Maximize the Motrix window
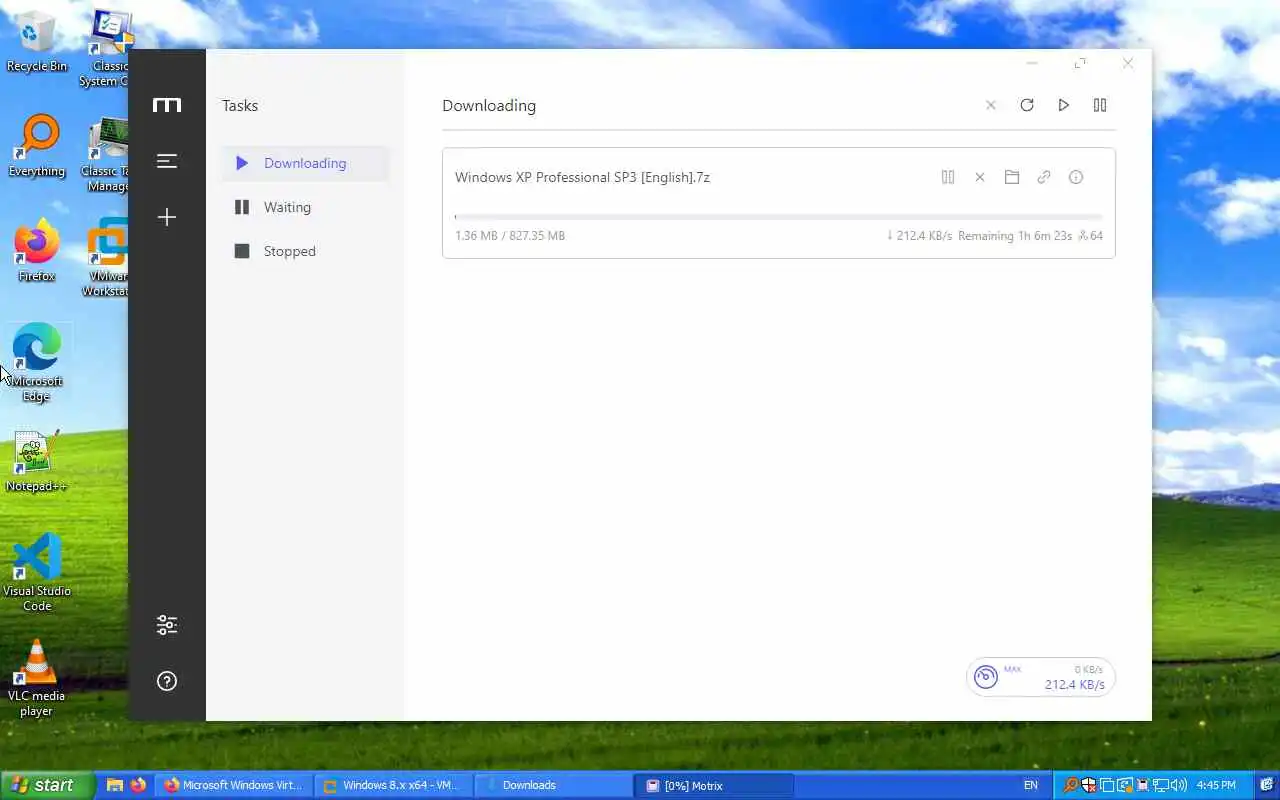Viewport: 1280px width, 800px height. [1080, 63]
